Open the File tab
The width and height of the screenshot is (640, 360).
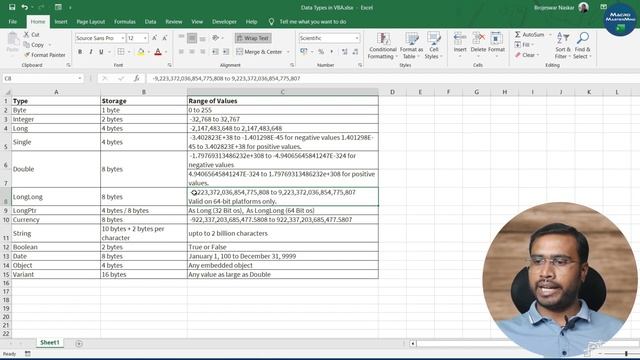point(13,22)
